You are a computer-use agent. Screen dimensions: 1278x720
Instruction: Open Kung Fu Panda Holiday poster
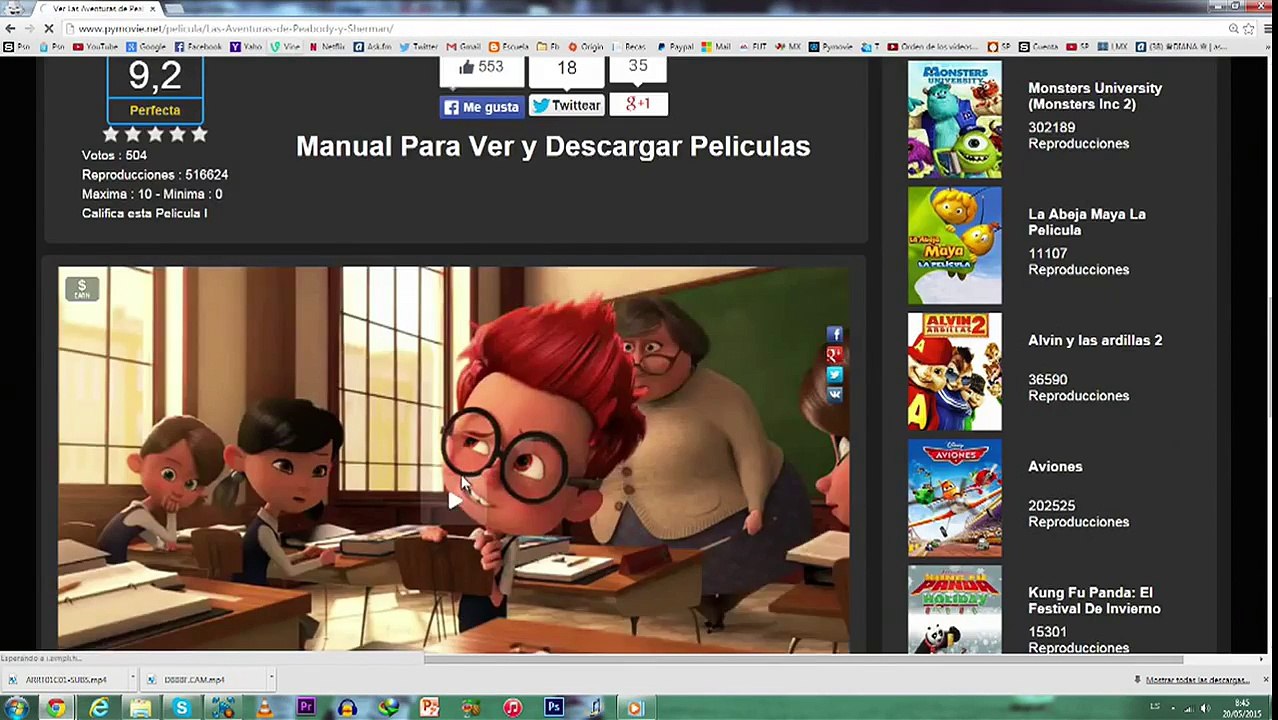tap(954, 609)
